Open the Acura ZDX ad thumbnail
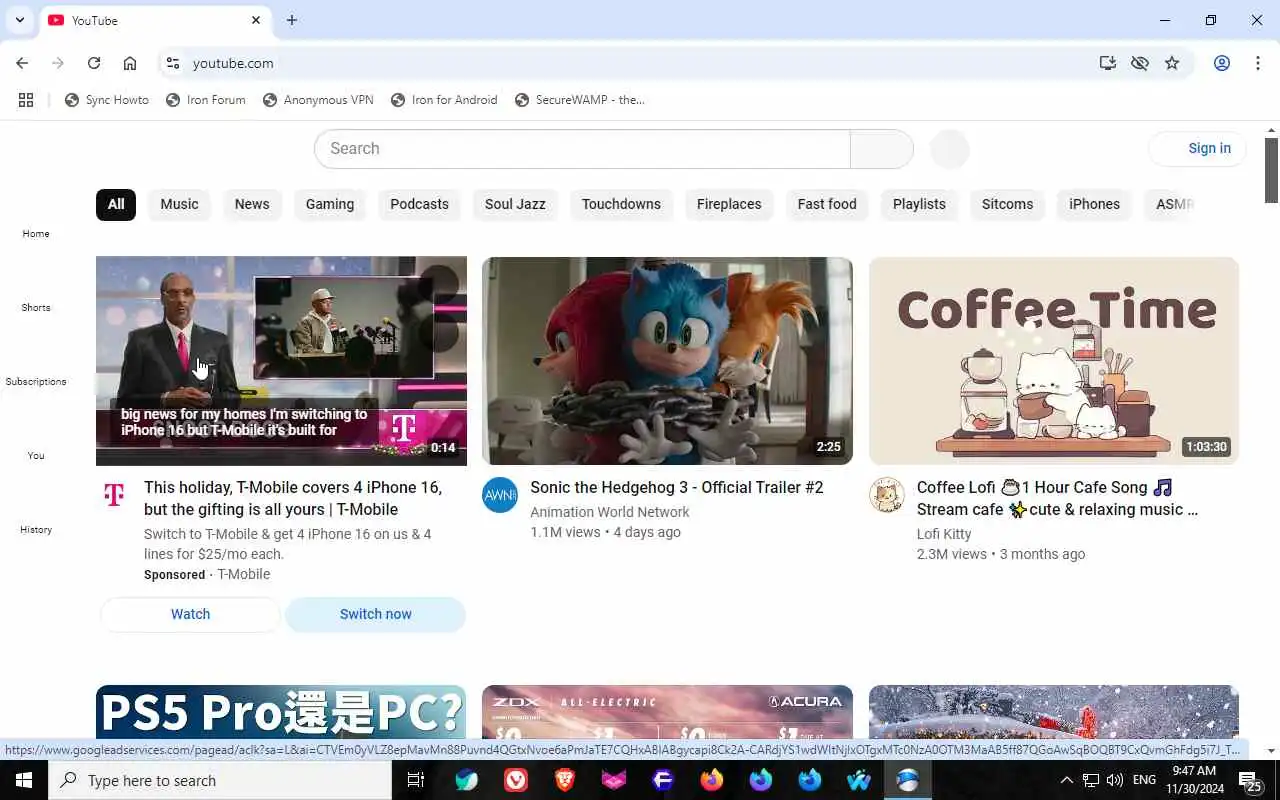This screenshot has width=1280, height=800. click(x=667, y=712)
